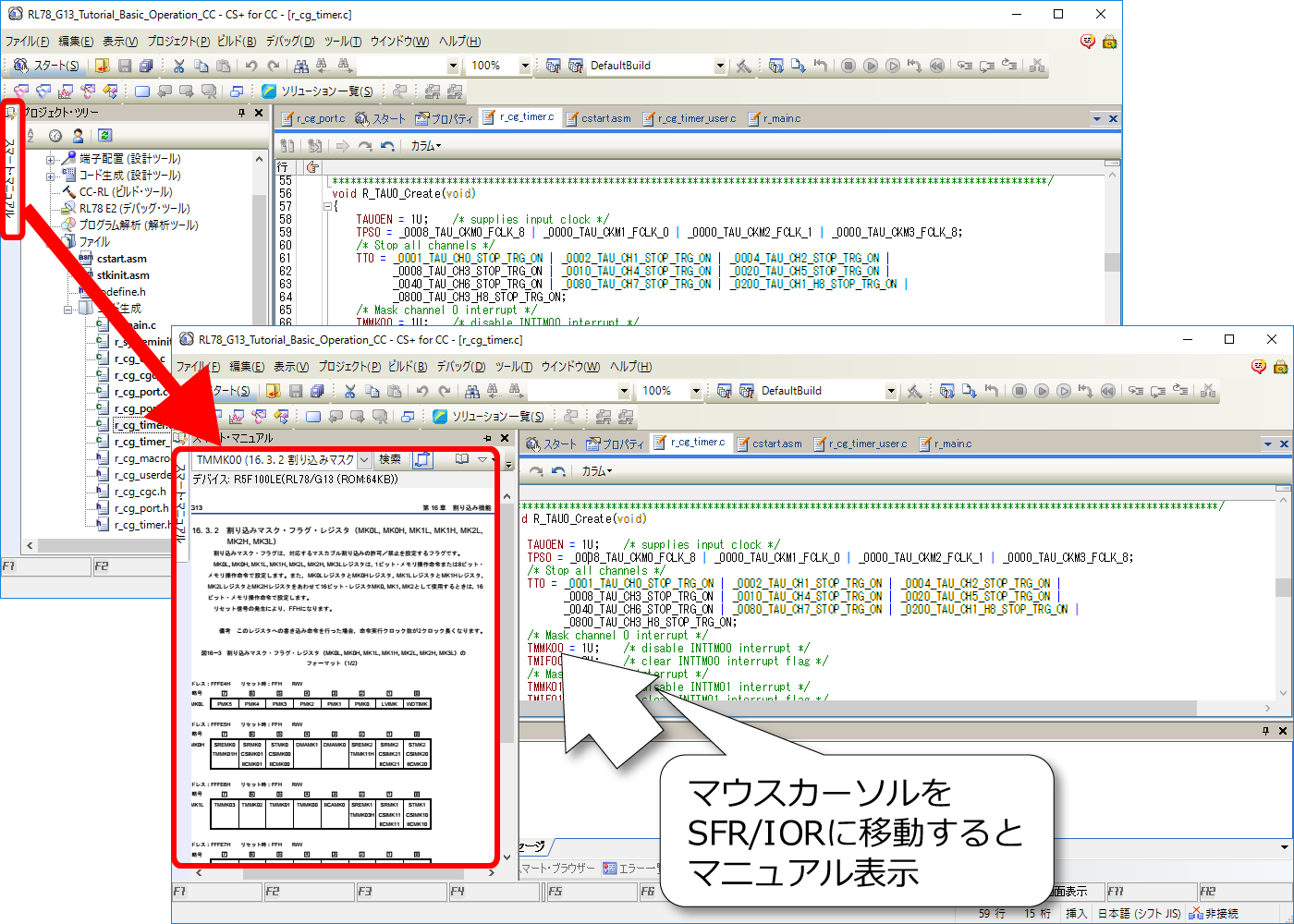Screen dimensions: 1294x924
Task: Click the find binoculars icon in top toolbar
Action: 300,66
